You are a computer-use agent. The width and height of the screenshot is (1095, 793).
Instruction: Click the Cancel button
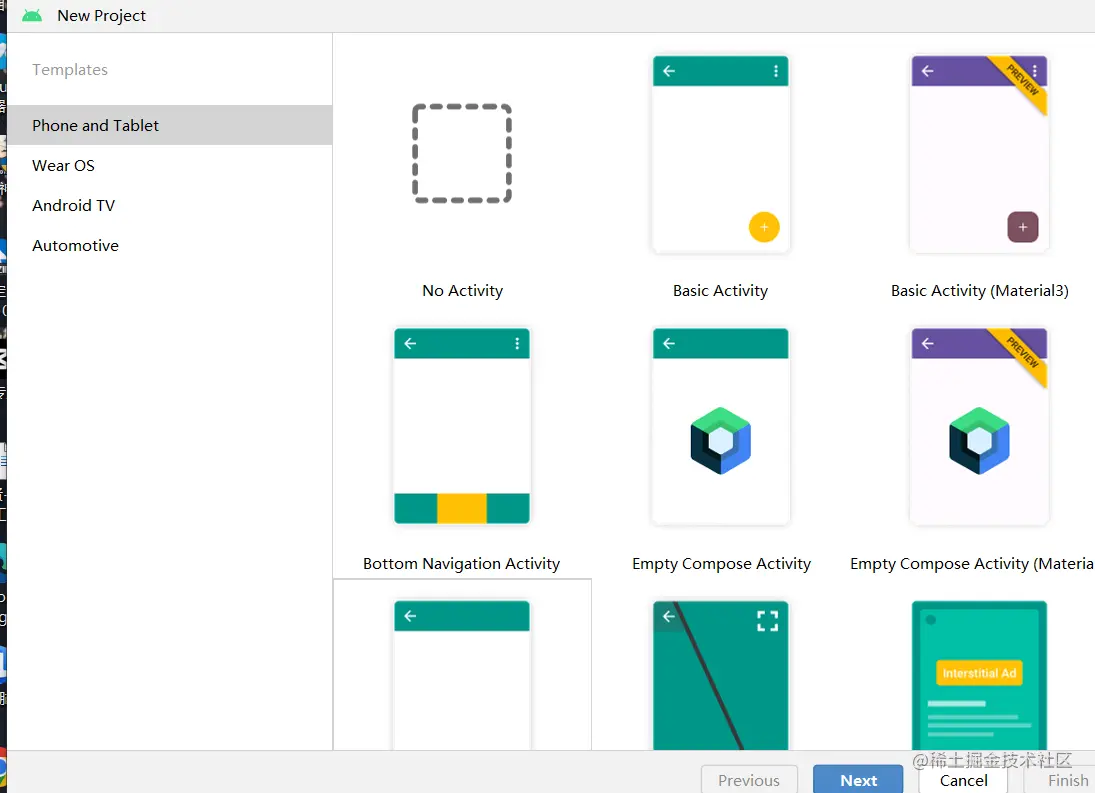(x=964, y=780)
